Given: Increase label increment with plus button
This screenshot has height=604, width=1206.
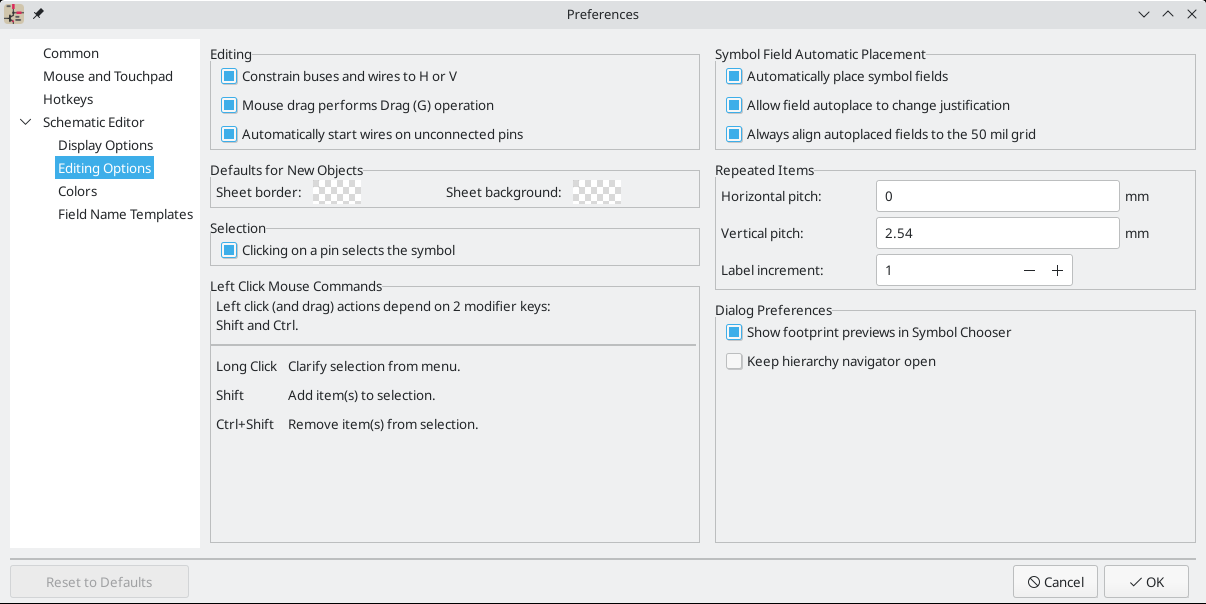Looking at the screenshot, I should tap(1057, 271).
